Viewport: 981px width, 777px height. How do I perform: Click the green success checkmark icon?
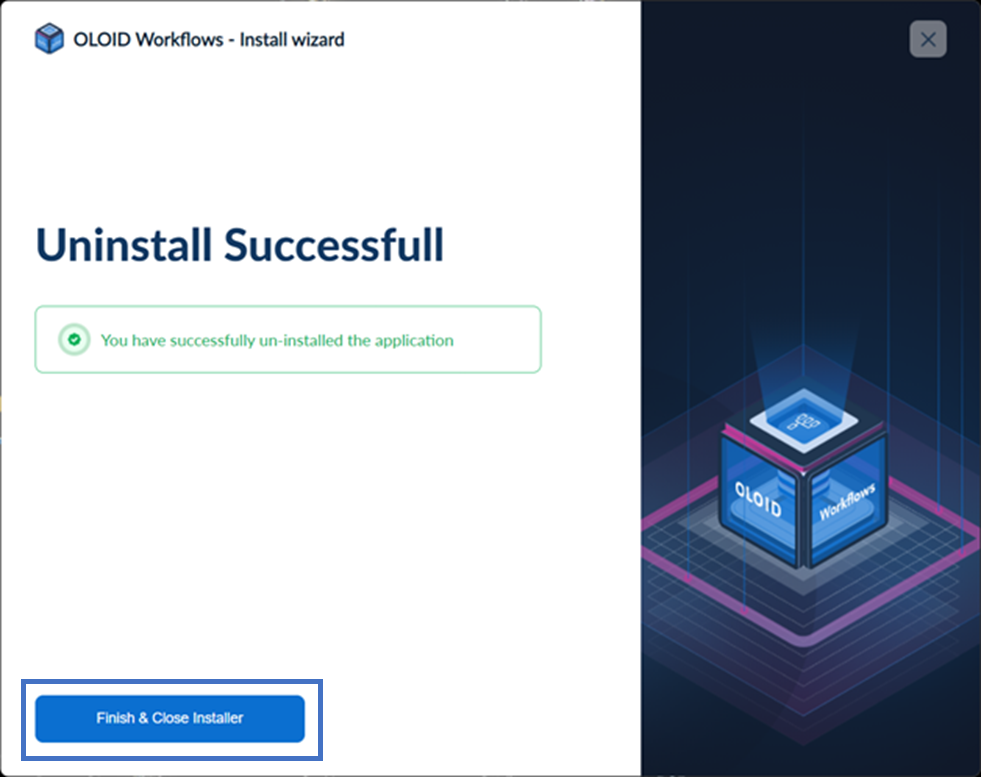74,340
